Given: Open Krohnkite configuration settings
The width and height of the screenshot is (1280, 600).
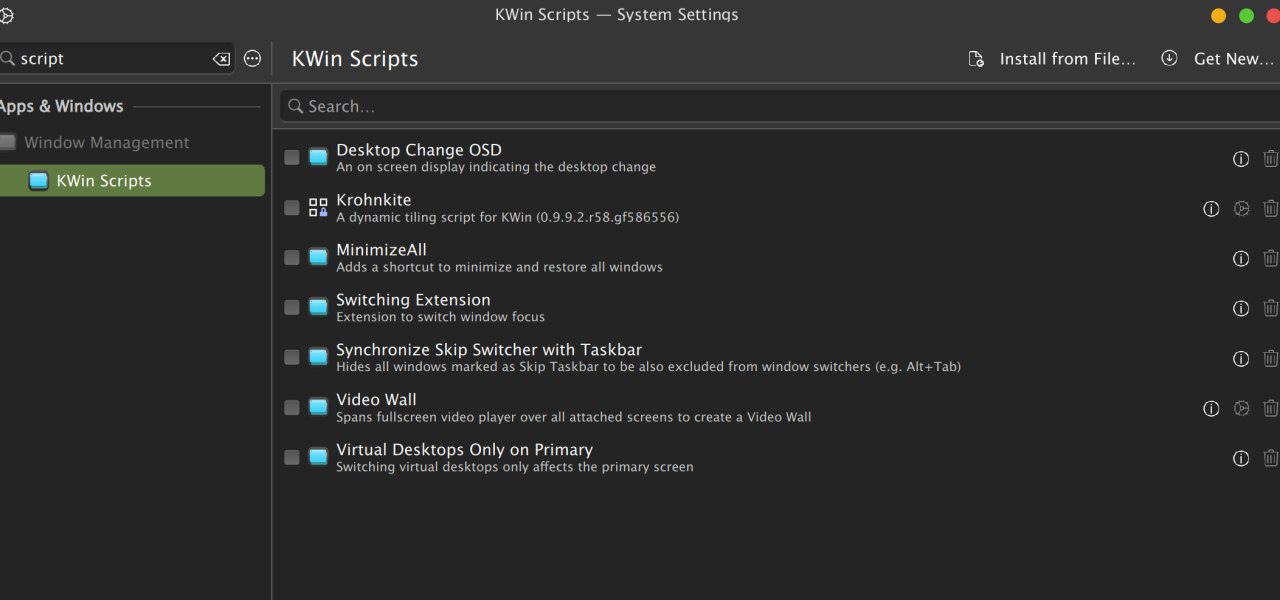Looking at the screenshot, I should 1241,209.
